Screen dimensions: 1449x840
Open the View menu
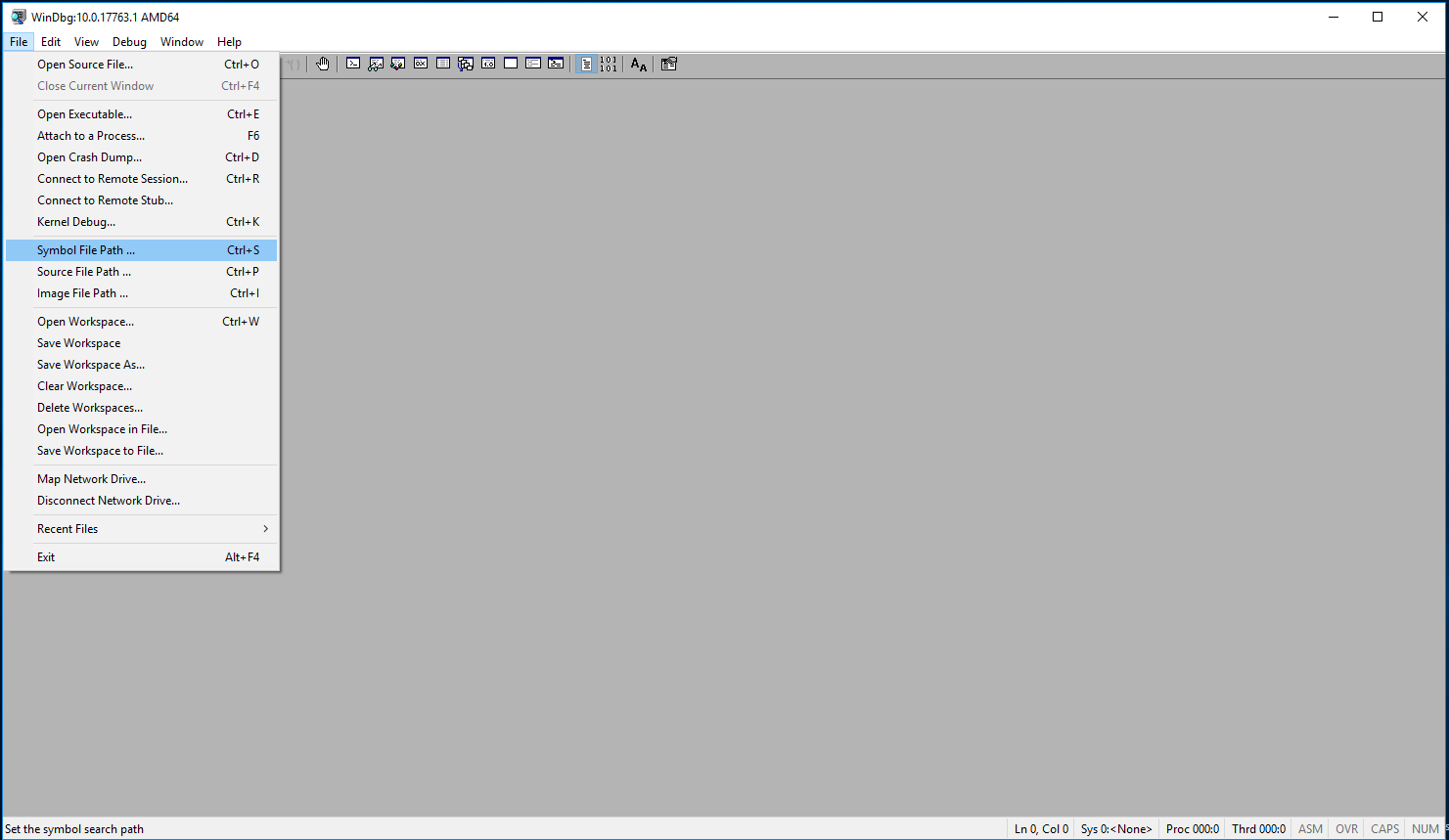86,42
